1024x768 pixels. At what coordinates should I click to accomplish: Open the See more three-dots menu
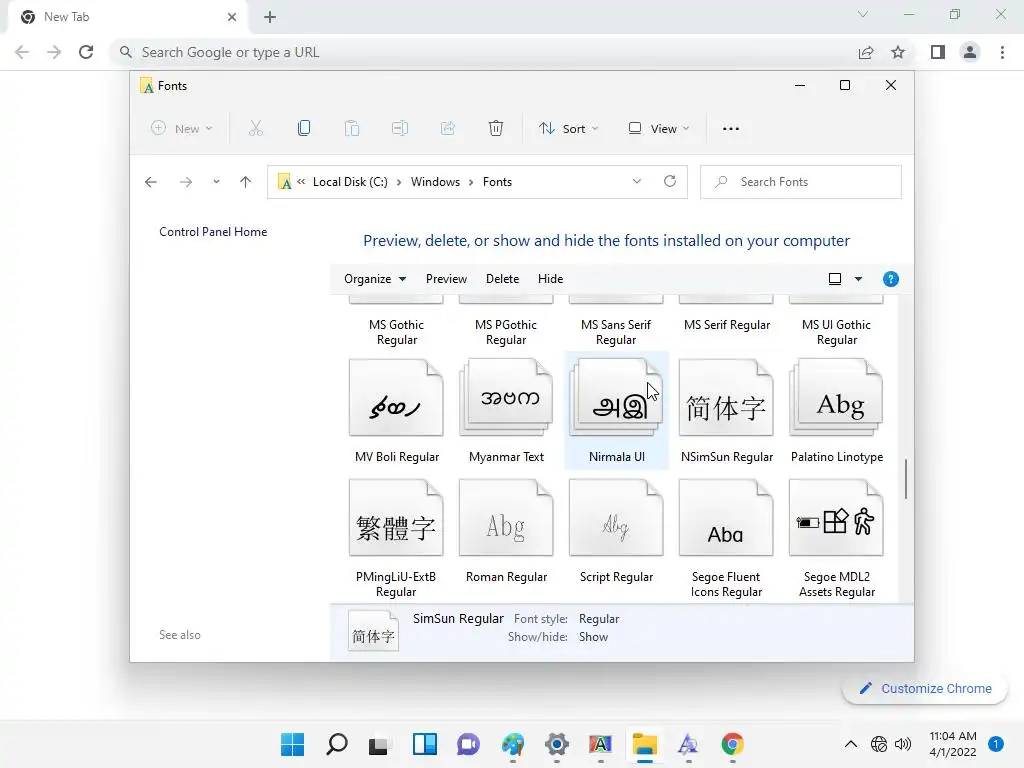point(731,129)
